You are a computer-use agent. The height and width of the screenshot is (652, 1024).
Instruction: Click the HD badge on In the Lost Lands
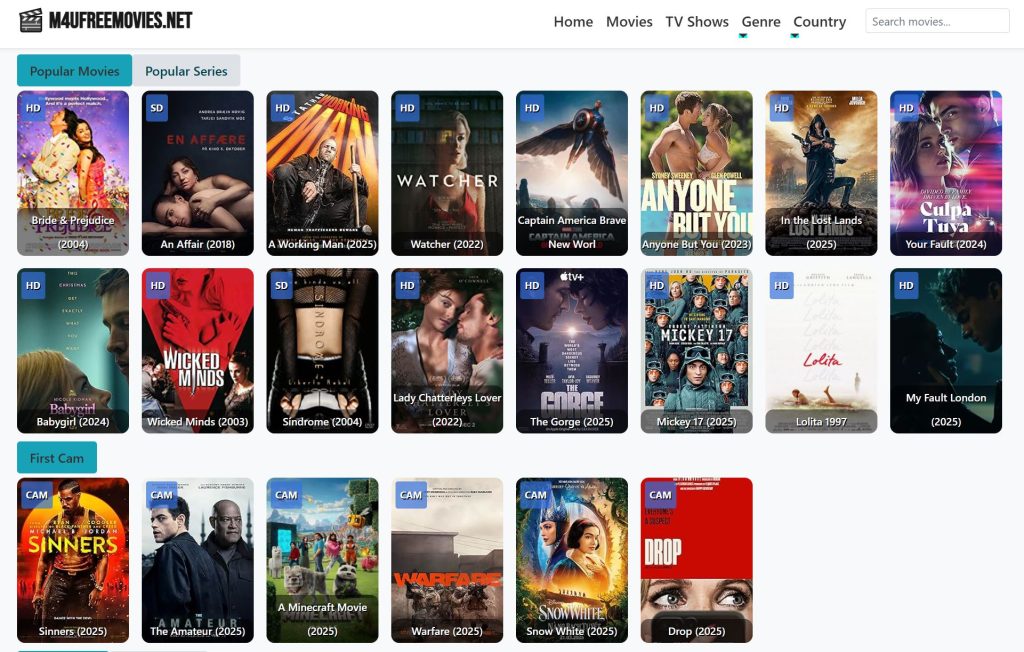[x=781, y=108]
